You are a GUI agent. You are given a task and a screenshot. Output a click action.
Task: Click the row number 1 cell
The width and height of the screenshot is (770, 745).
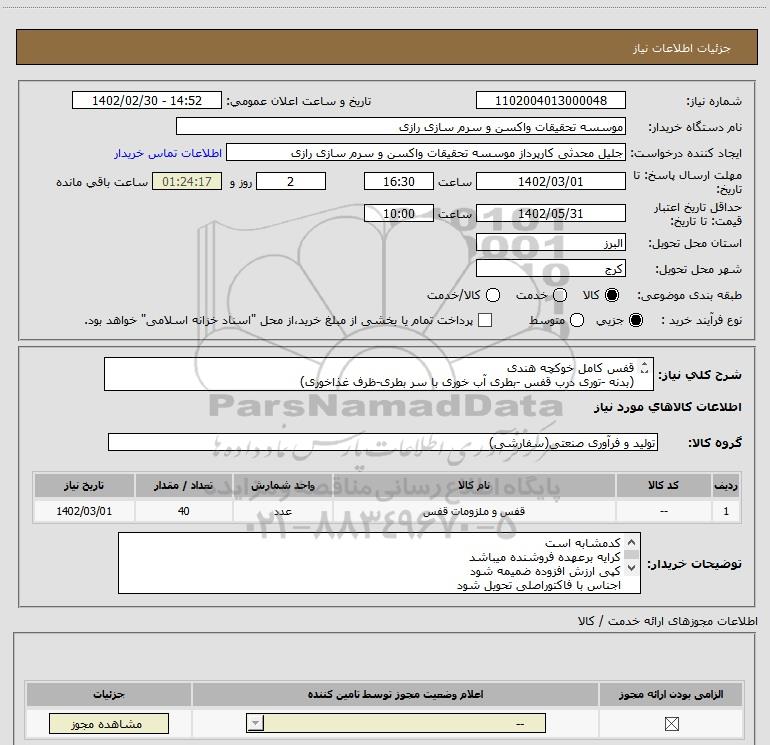pos(726,511)
